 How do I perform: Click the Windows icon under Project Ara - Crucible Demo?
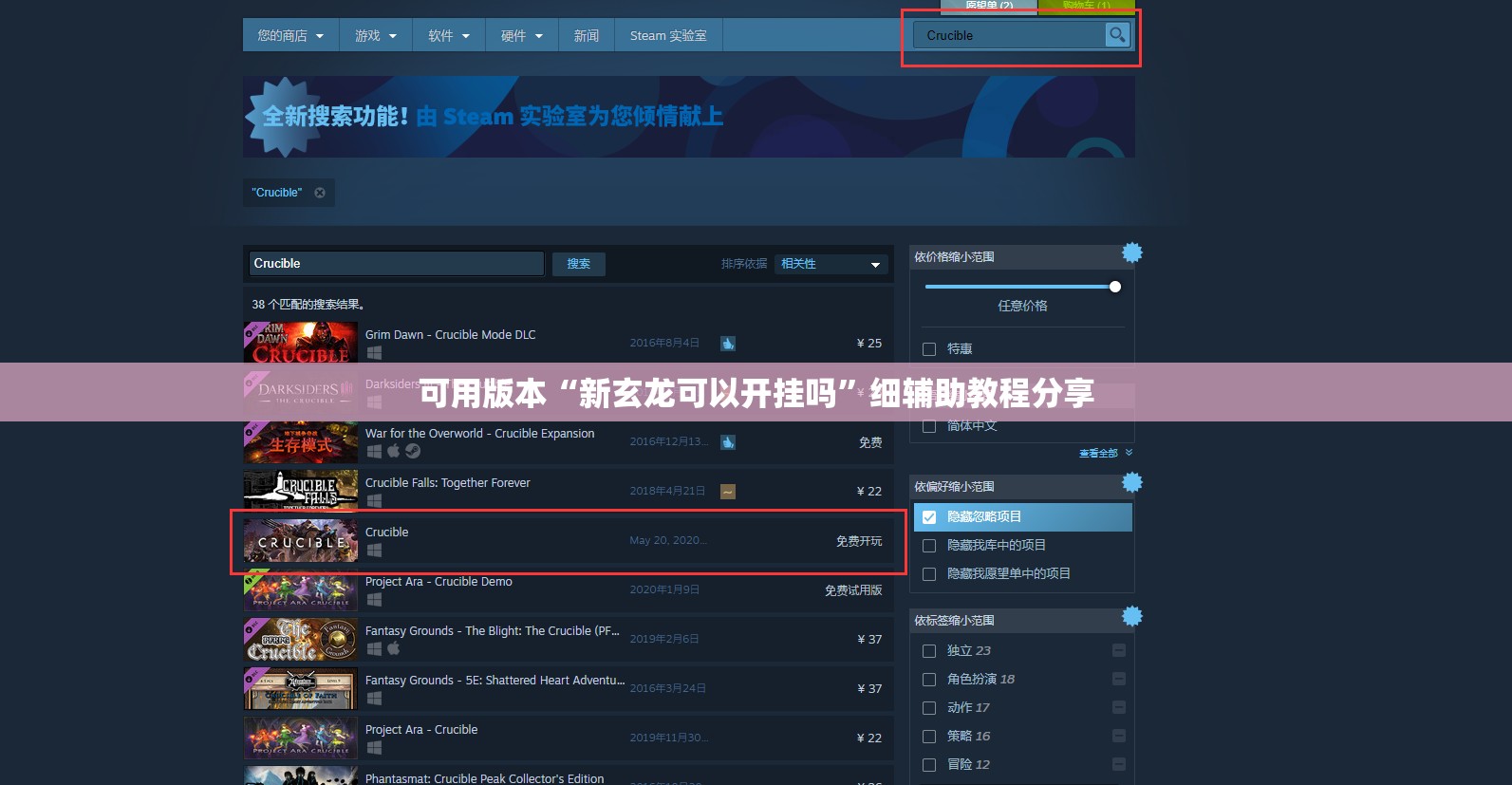pyautogui.click(x=375, y=600)
